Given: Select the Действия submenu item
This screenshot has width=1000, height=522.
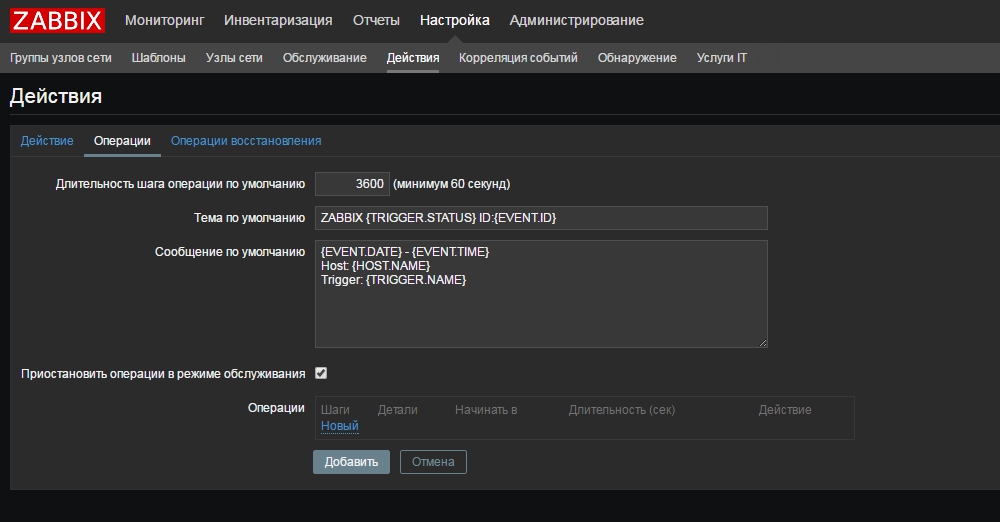Looking at the screenshot, I should click(413, 58).
